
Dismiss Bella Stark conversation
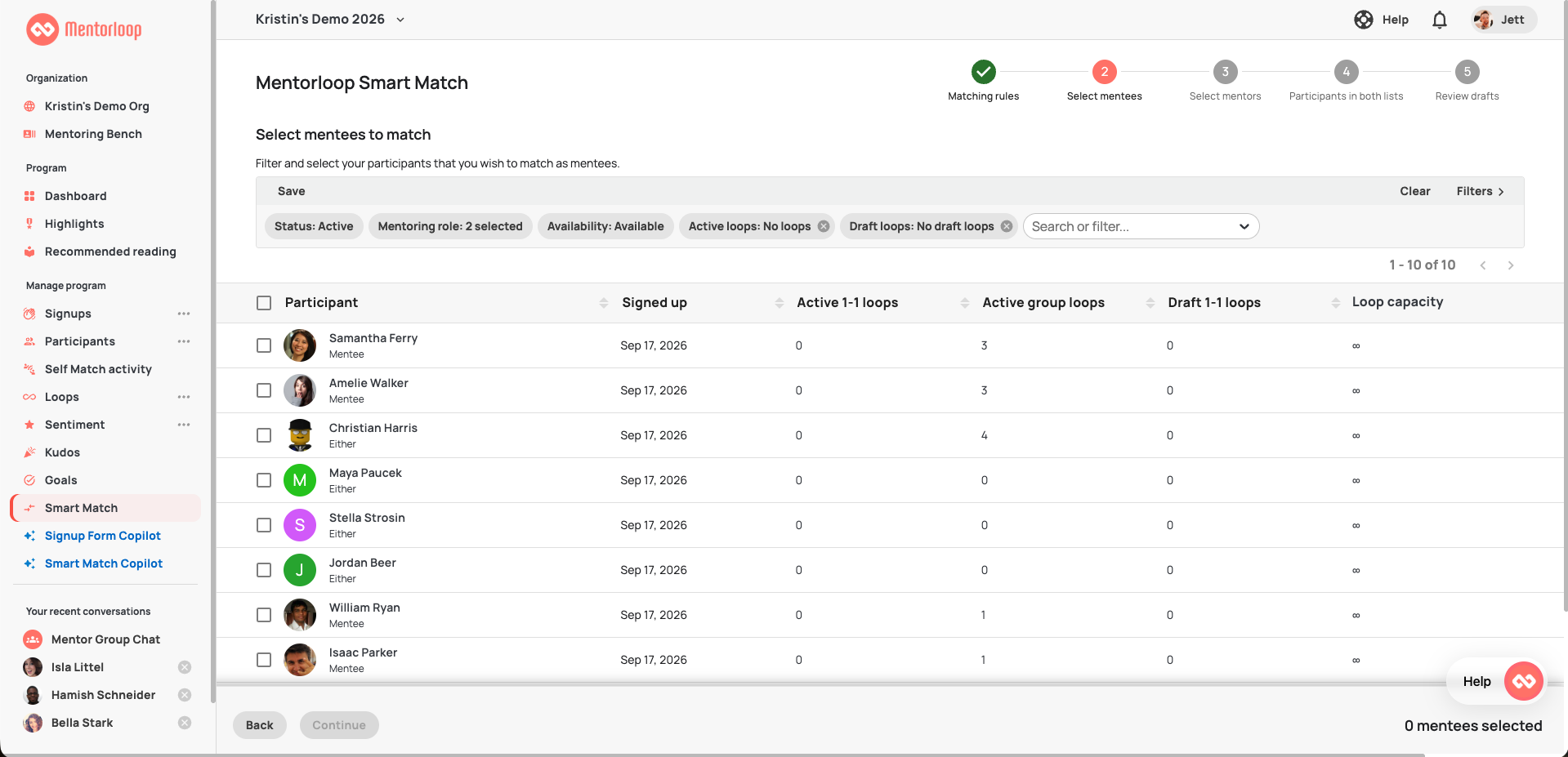pos(185,723)
